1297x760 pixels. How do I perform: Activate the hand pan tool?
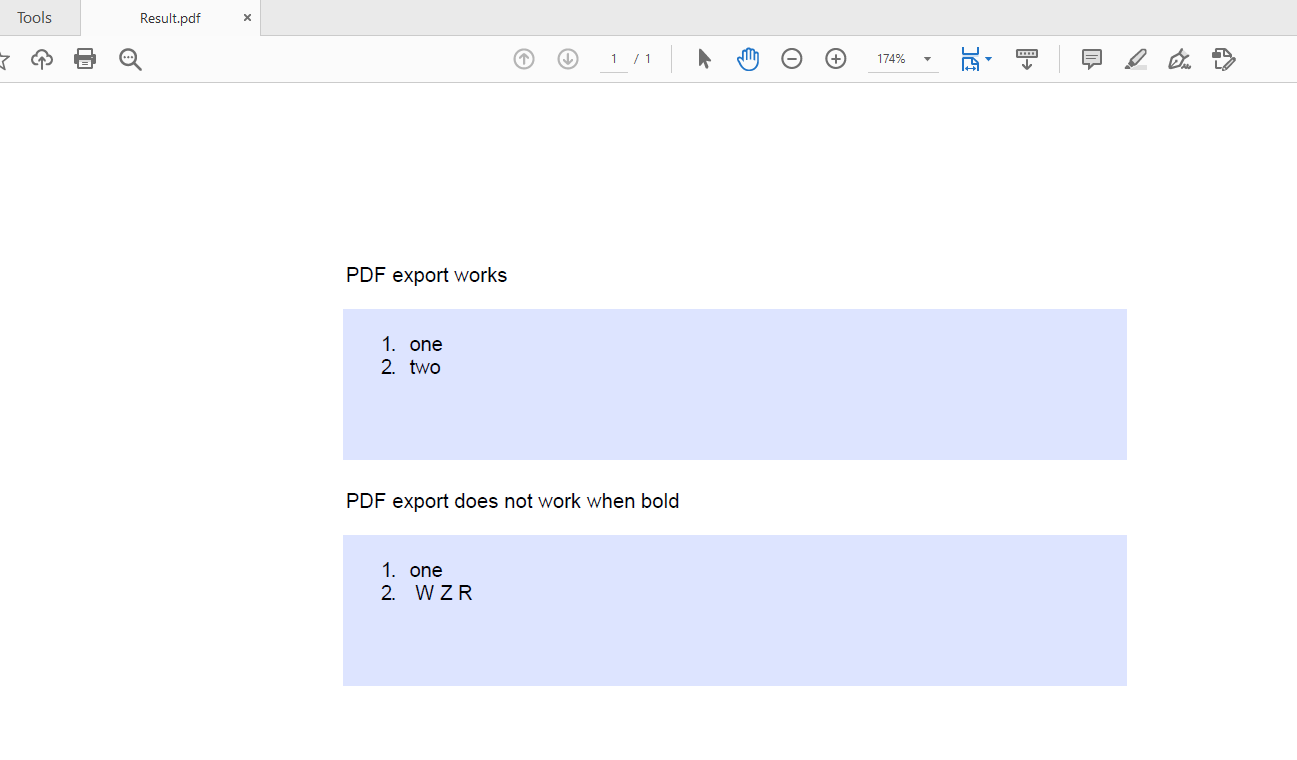tap(748, 59)
